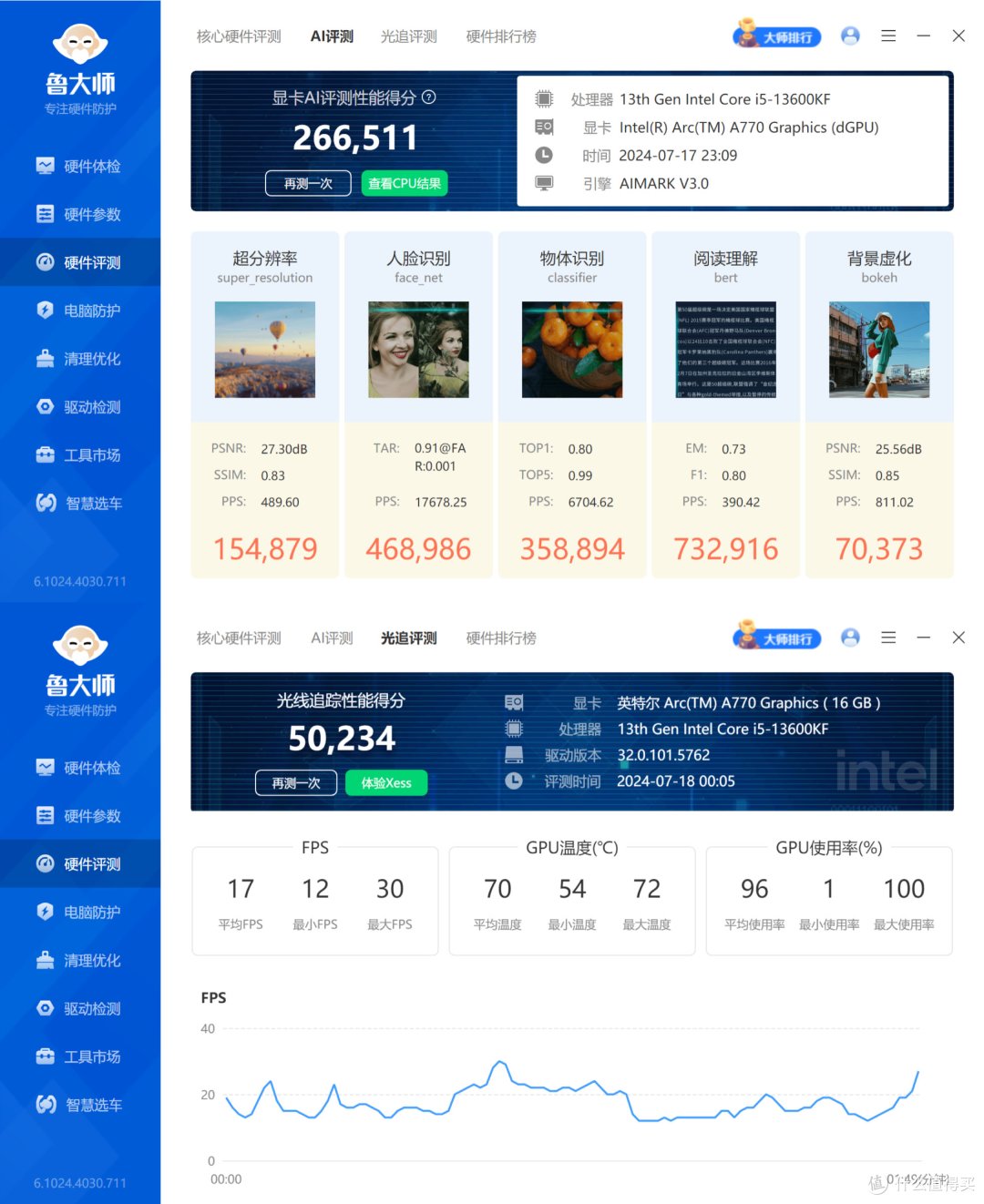Open 驱动检测 in the AI评测 window sidebar
The height and width of the screenshot is (1204, 984).
coord(80,407)
